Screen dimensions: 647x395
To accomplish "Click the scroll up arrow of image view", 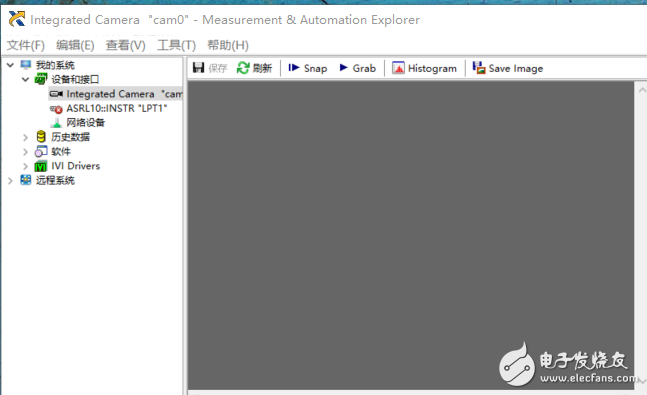I will click(642, 90).
